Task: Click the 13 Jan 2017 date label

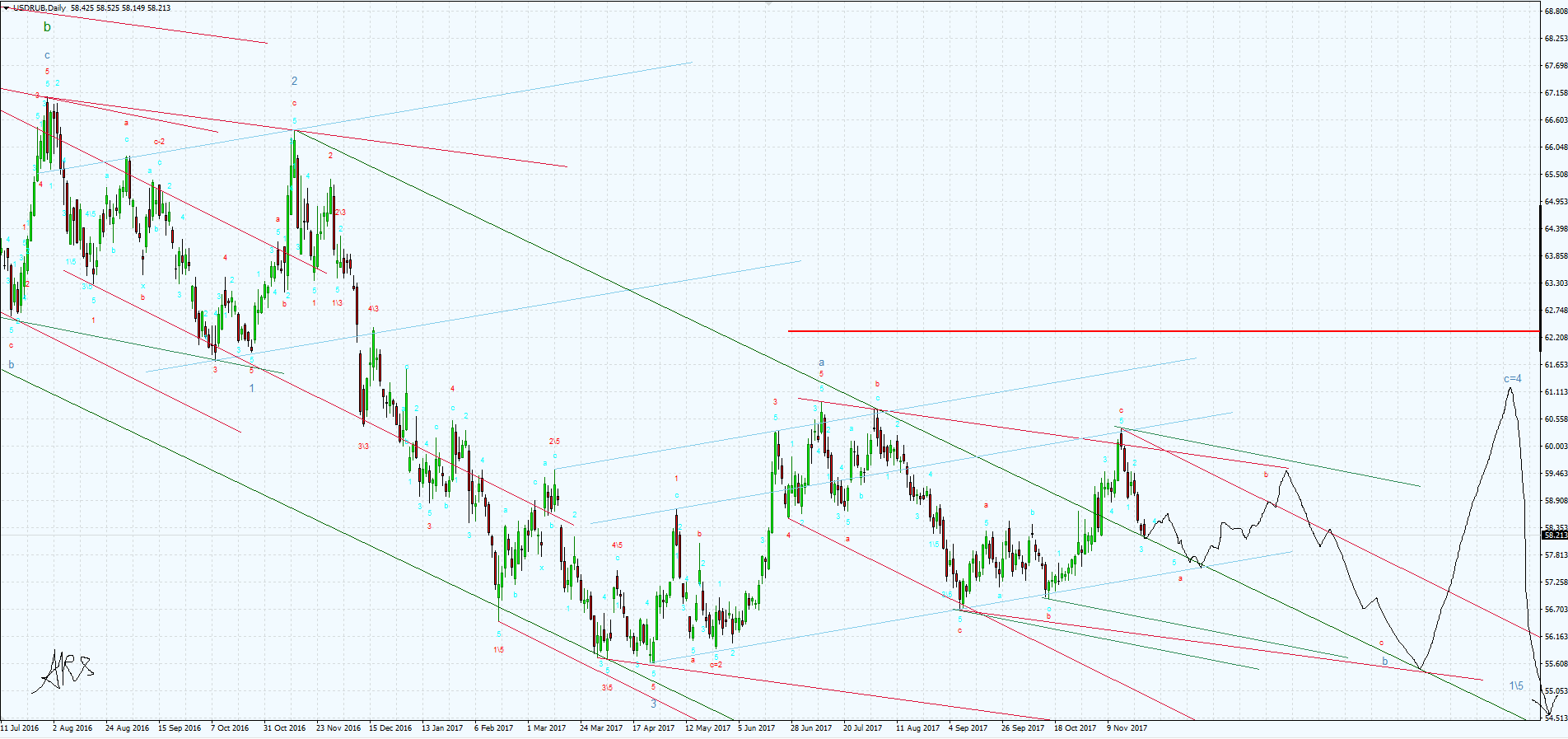Action: point(442,728)
